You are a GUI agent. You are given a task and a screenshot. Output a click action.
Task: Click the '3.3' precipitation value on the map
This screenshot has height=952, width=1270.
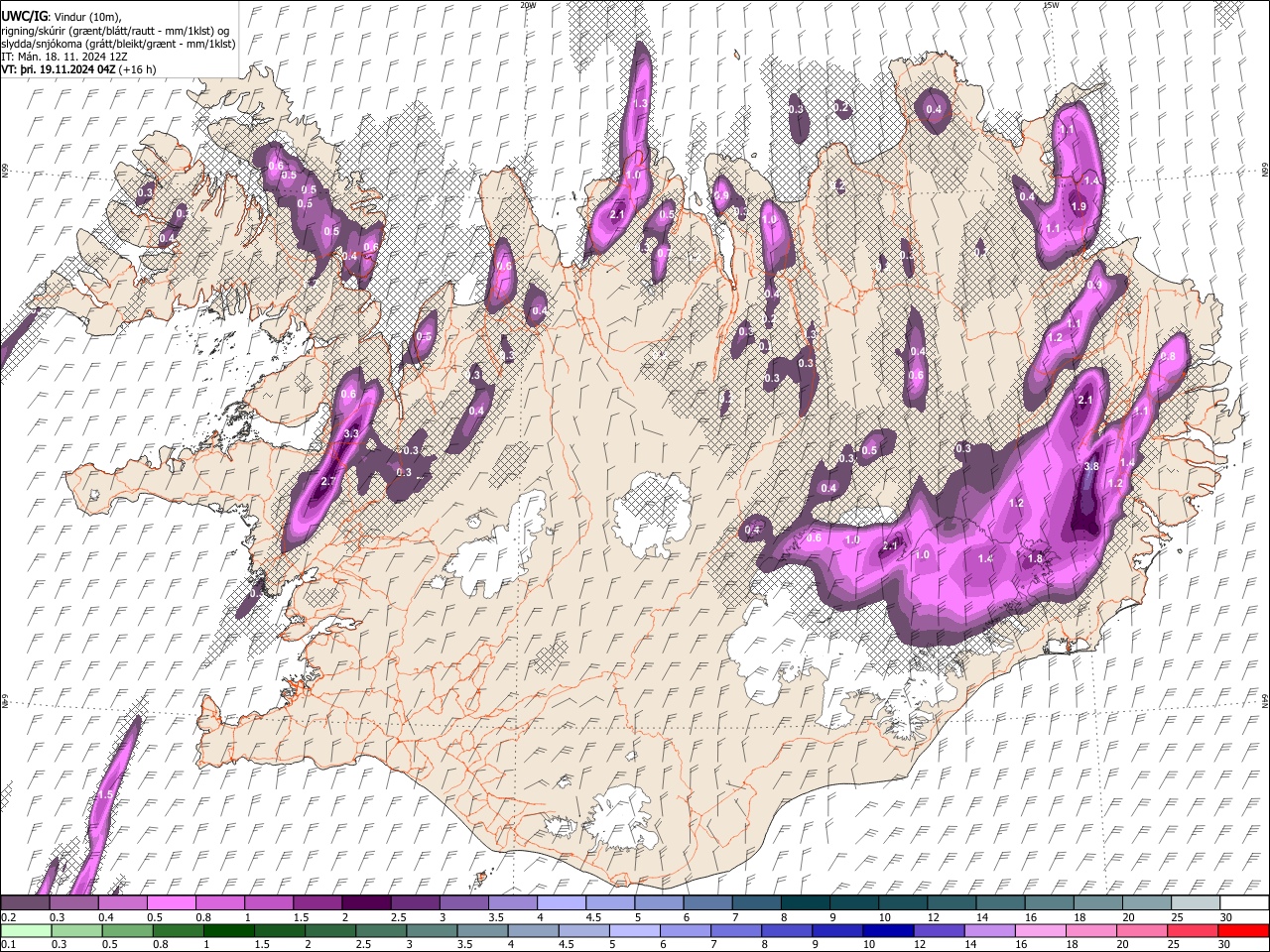pyautogui.click(x=350, y=433)
